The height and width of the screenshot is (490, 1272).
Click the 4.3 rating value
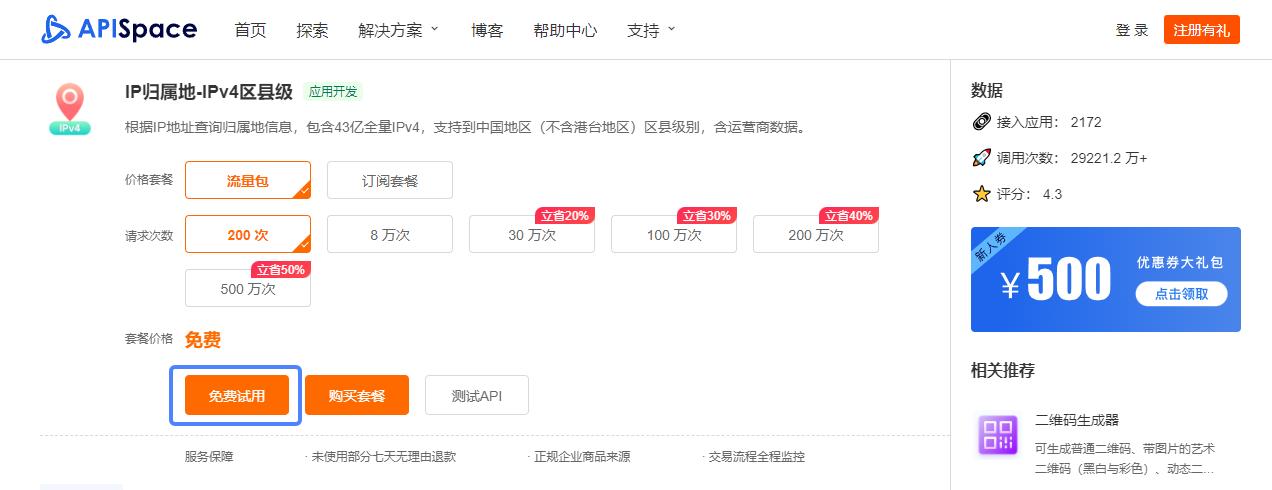1053,194
